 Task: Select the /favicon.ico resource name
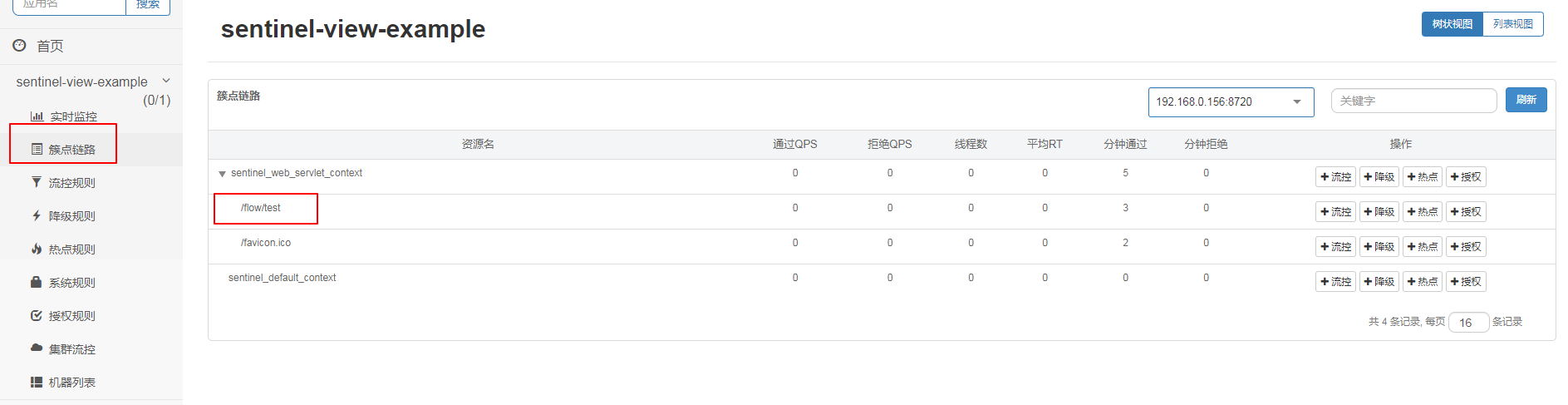click(x=266, y=243)
